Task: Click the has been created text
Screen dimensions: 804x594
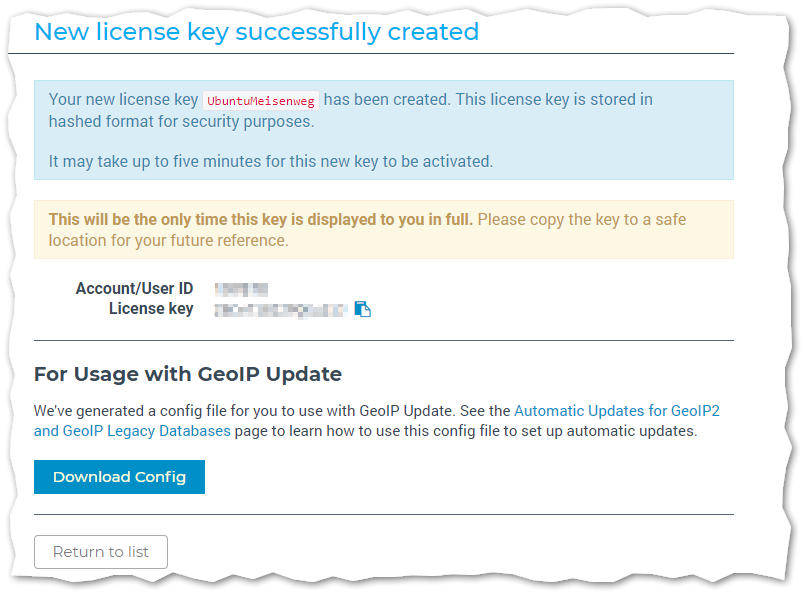Action: 390,100
